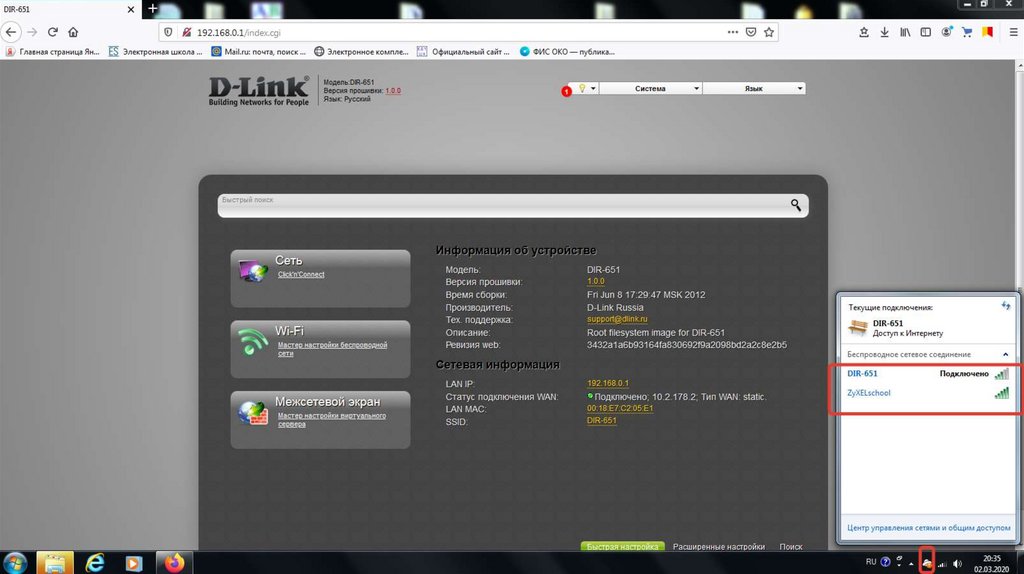Click the yellow-red bookmark flag extension
Screen dimensions: 1024x574
pyautogui.click(x=987, y=32)
